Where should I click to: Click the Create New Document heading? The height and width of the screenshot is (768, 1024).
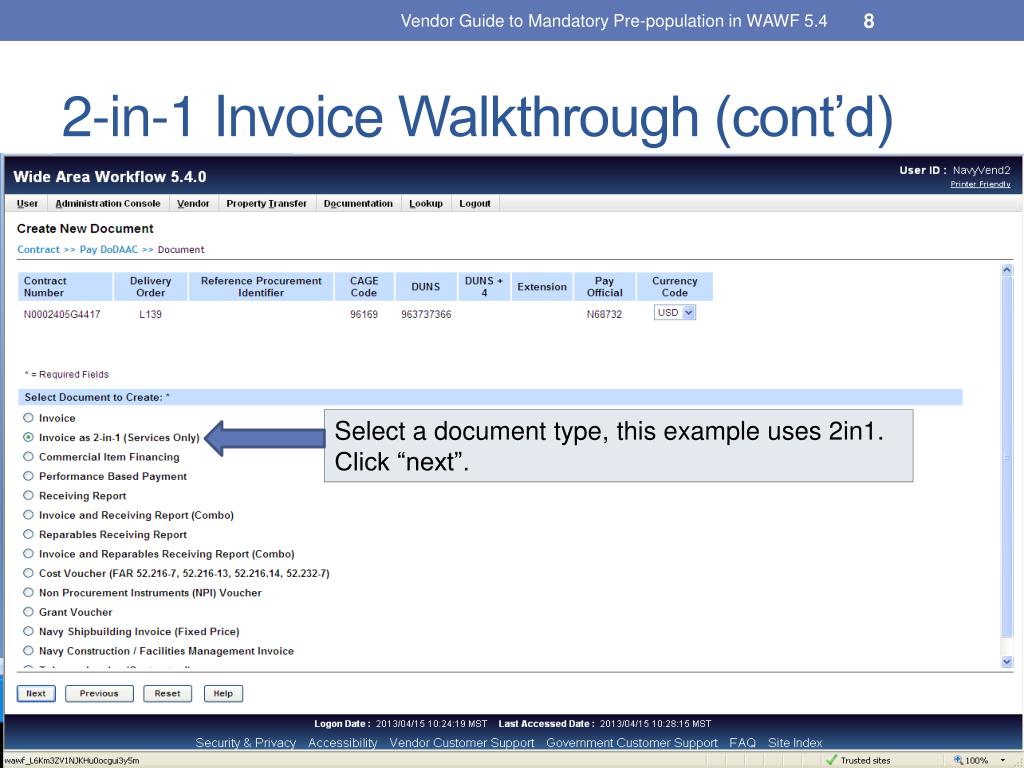tap(85, 229)
